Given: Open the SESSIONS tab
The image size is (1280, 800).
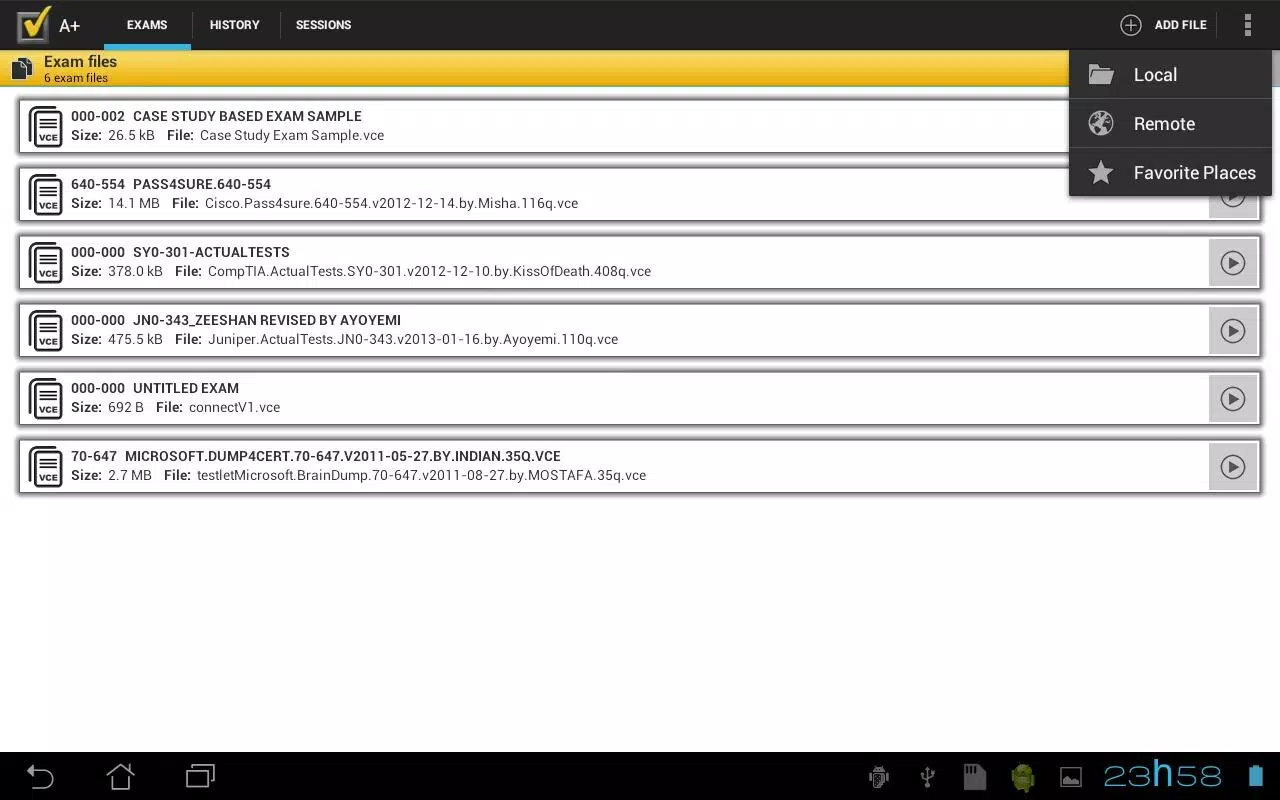Looking at the screenshot, I should (x=323, y=25).
